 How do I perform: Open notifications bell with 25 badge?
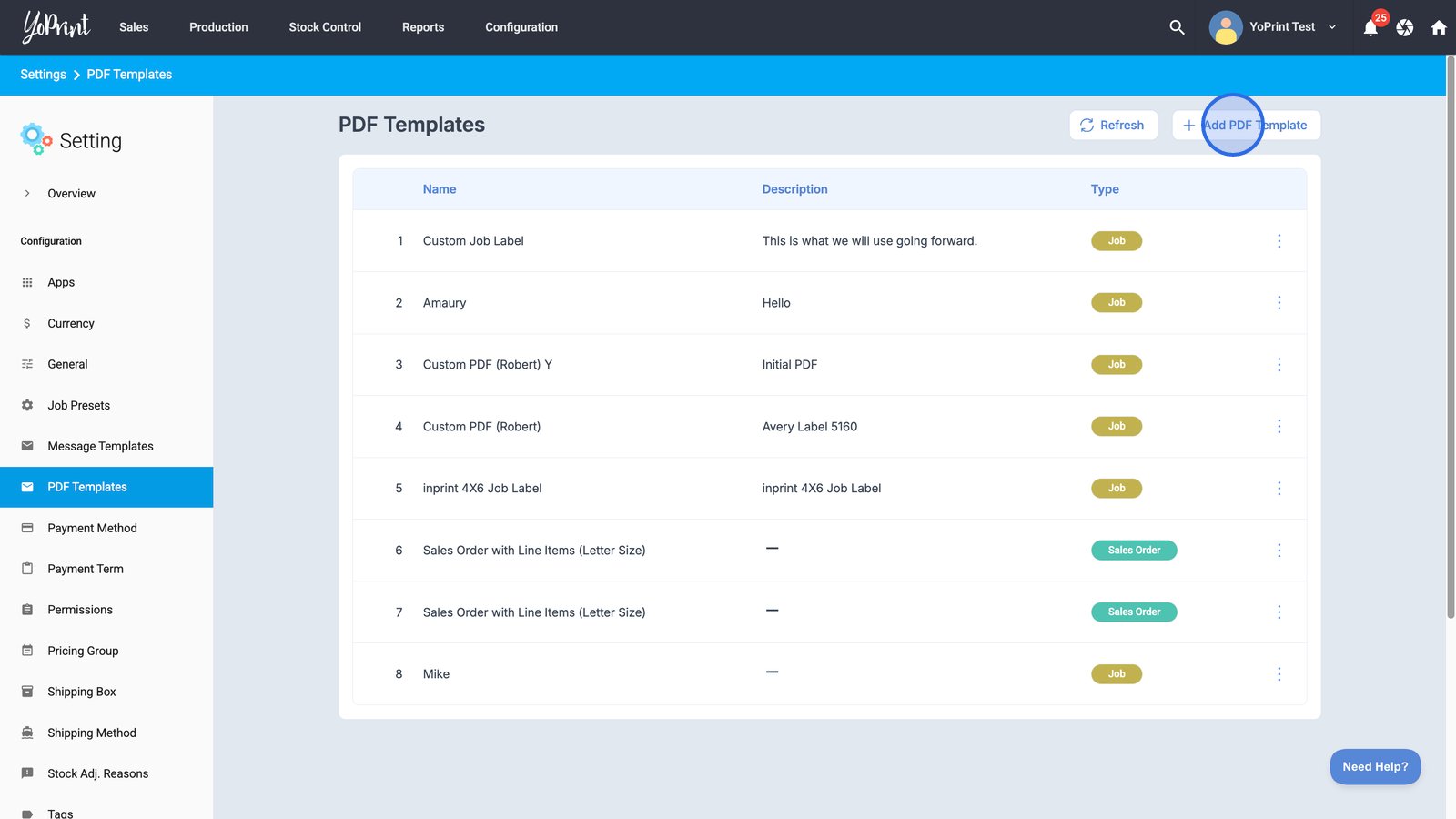pyautogui.click(x=1371, y=27)
